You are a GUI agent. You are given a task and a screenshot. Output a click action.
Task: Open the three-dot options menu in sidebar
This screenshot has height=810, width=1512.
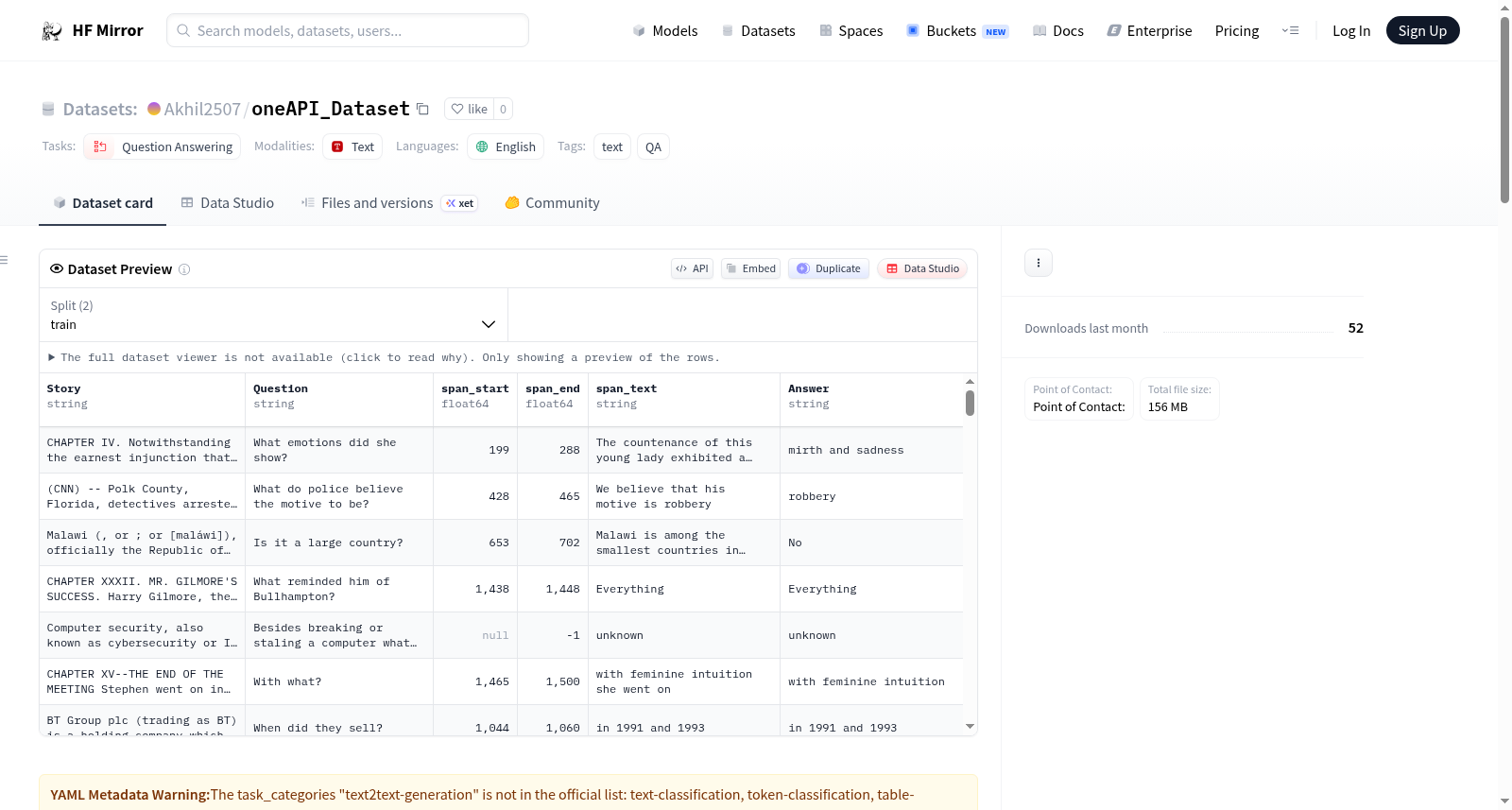click(1039, 263)
